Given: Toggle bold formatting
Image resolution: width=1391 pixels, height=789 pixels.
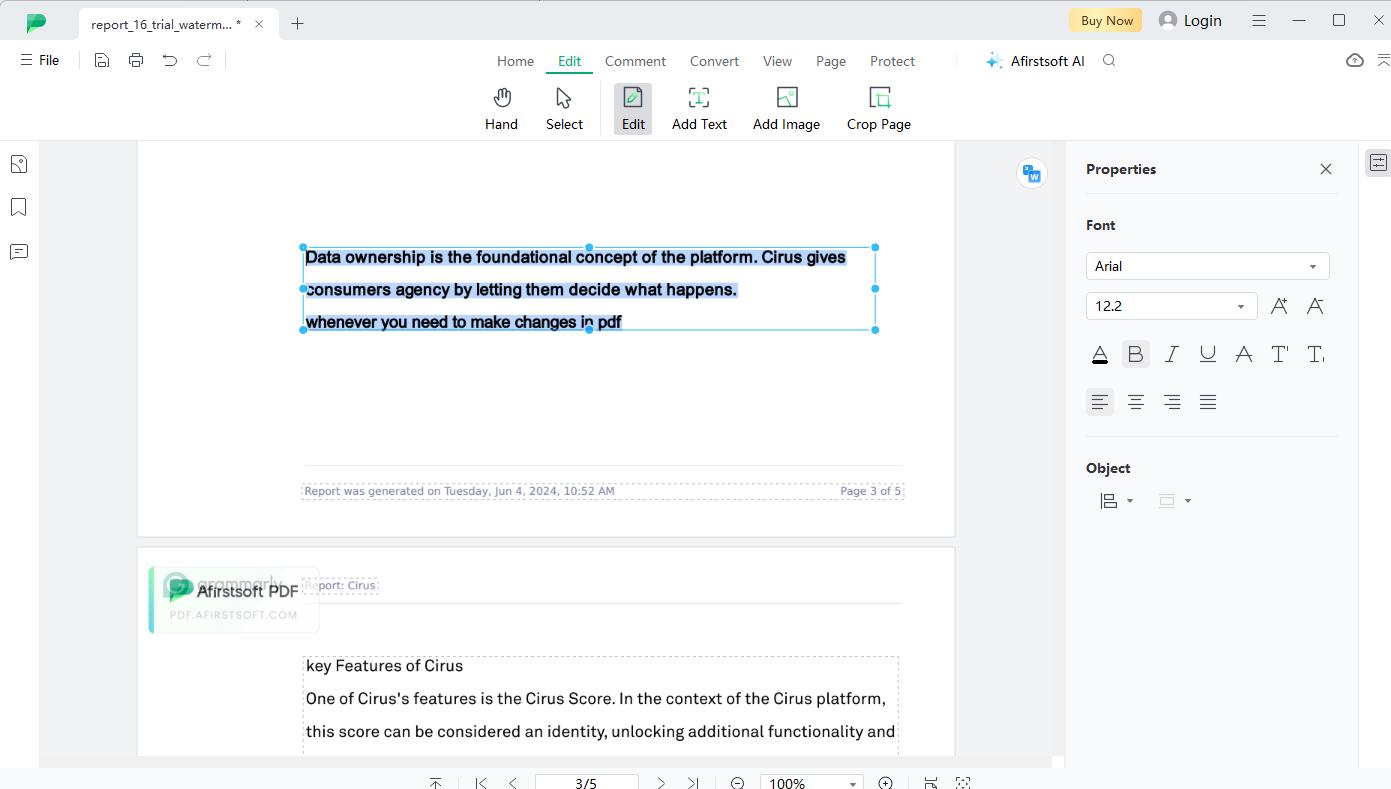Looking at the screenshot, I should point(1135,354).
